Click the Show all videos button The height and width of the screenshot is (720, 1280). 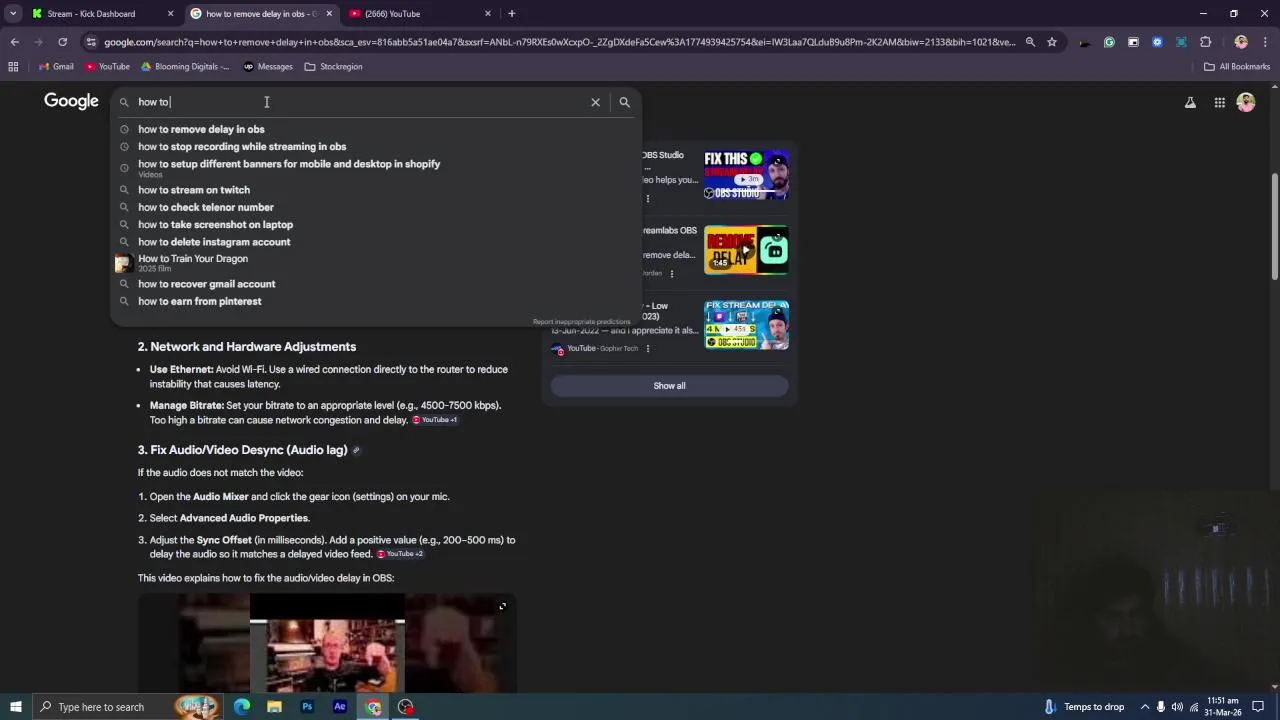(x=669, y=386)
